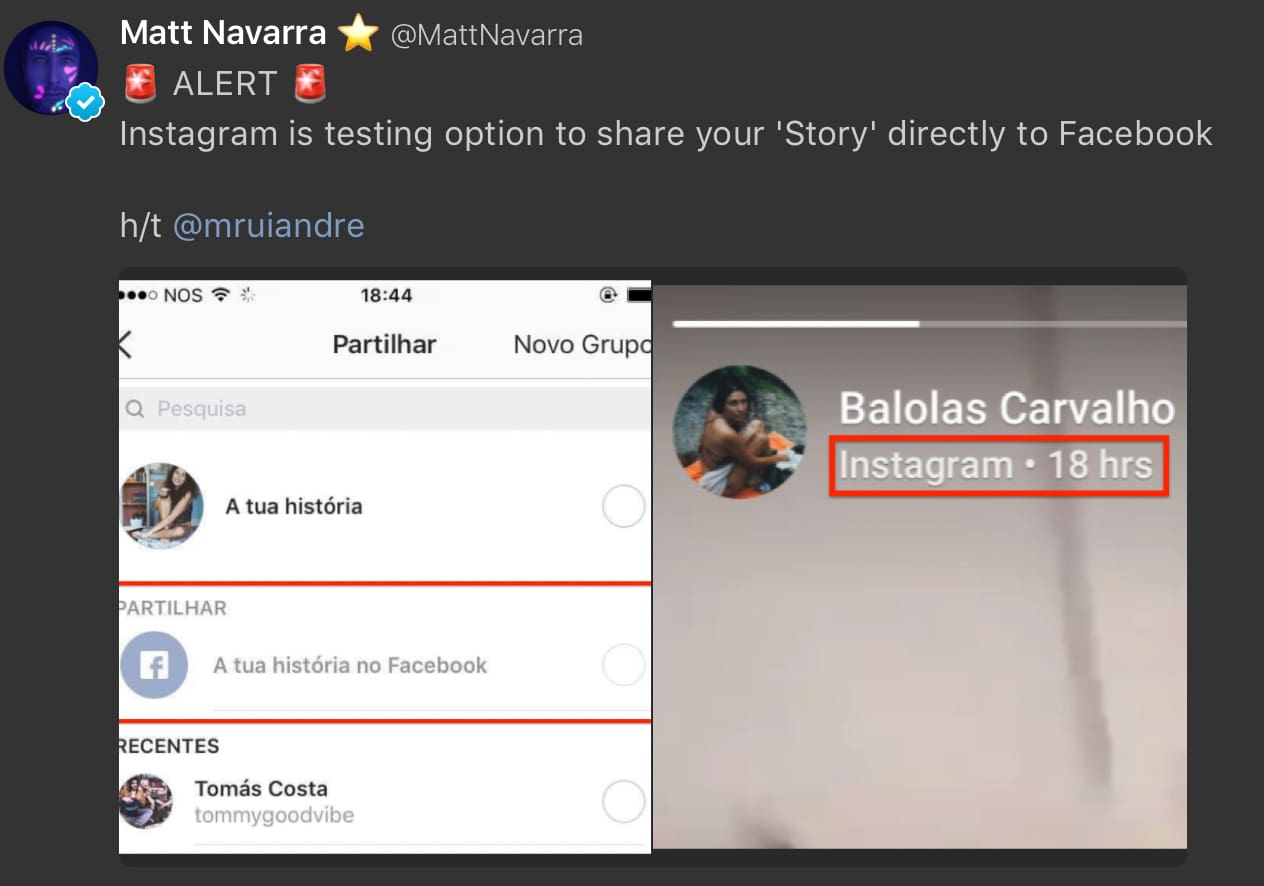
Task: Click the blue verified badge
Action: pyautogui.click(x=86, y=102)
